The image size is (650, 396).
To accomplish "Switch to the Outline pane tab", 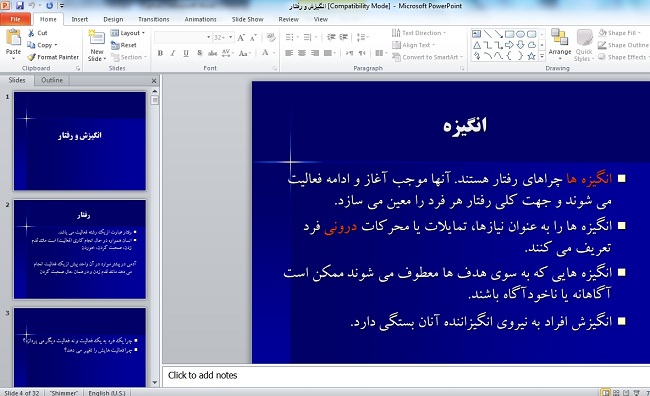I will point(52,80).
